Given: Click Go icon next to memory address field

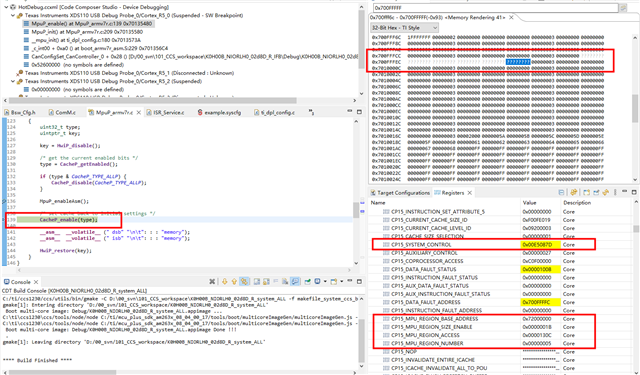Looking at the screenshot, I should click(623, 8).
